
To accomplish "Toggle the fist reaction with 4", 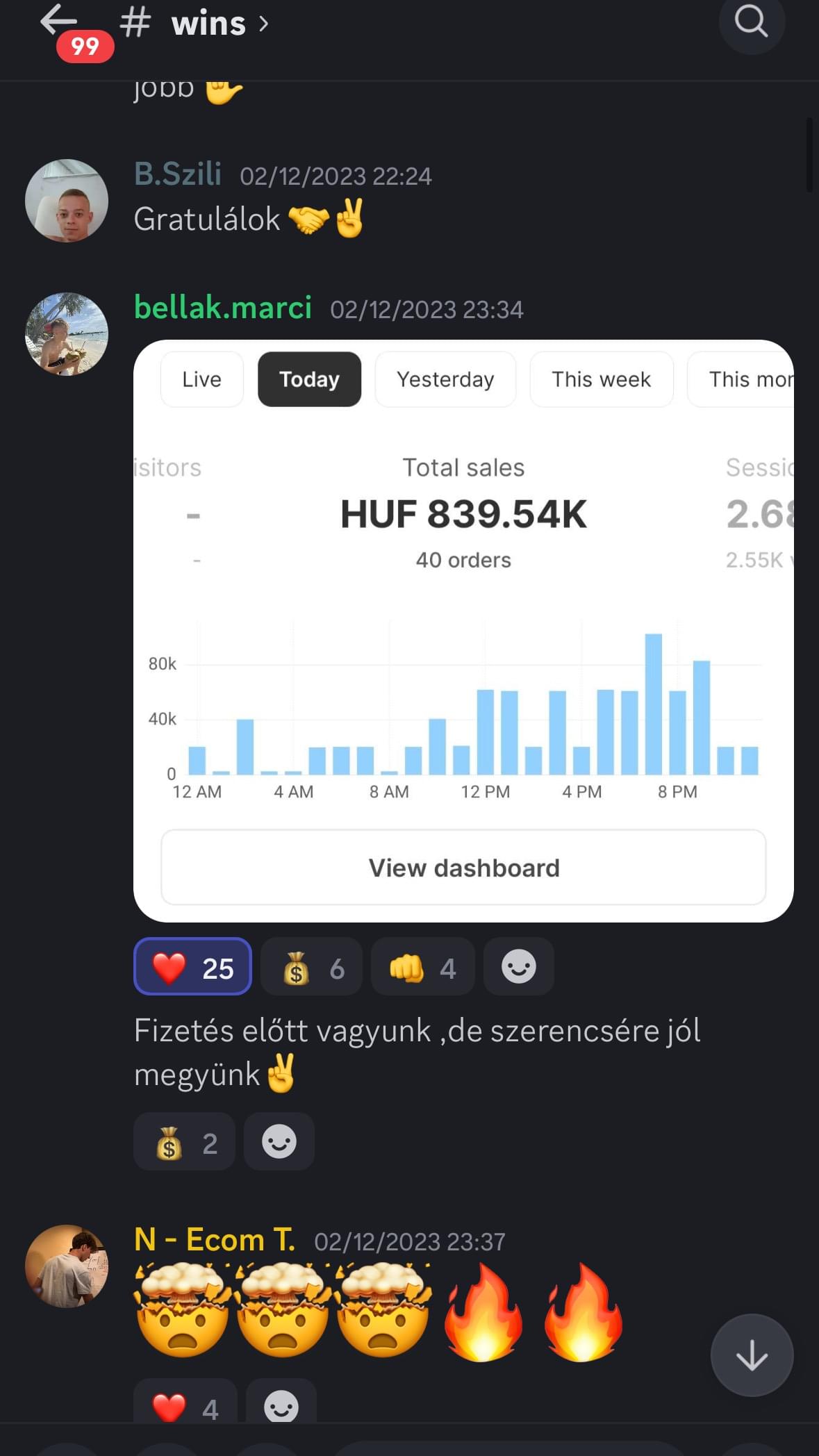I will tap(422, 966).
